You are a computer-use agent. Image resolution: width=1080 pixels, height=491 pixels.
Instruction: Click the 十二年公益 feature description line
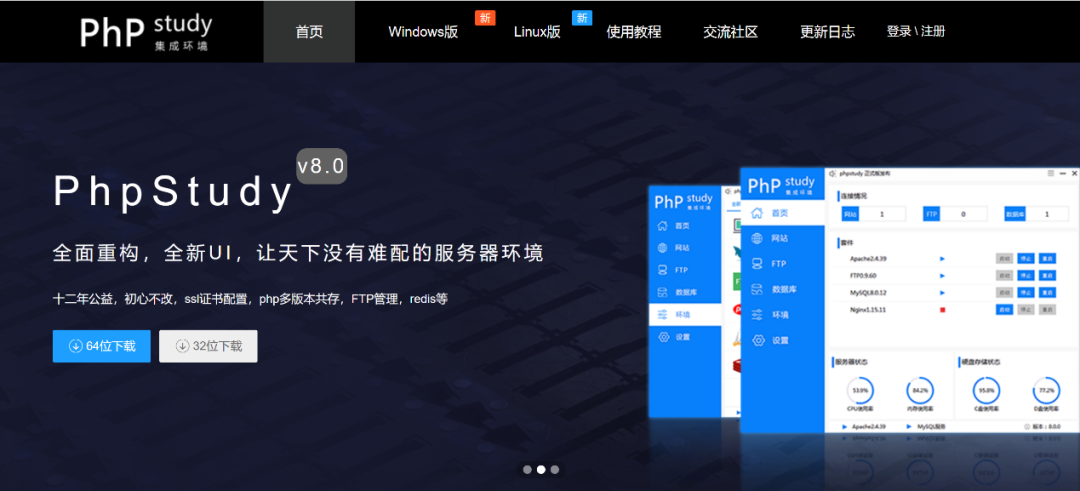point(251,299)
